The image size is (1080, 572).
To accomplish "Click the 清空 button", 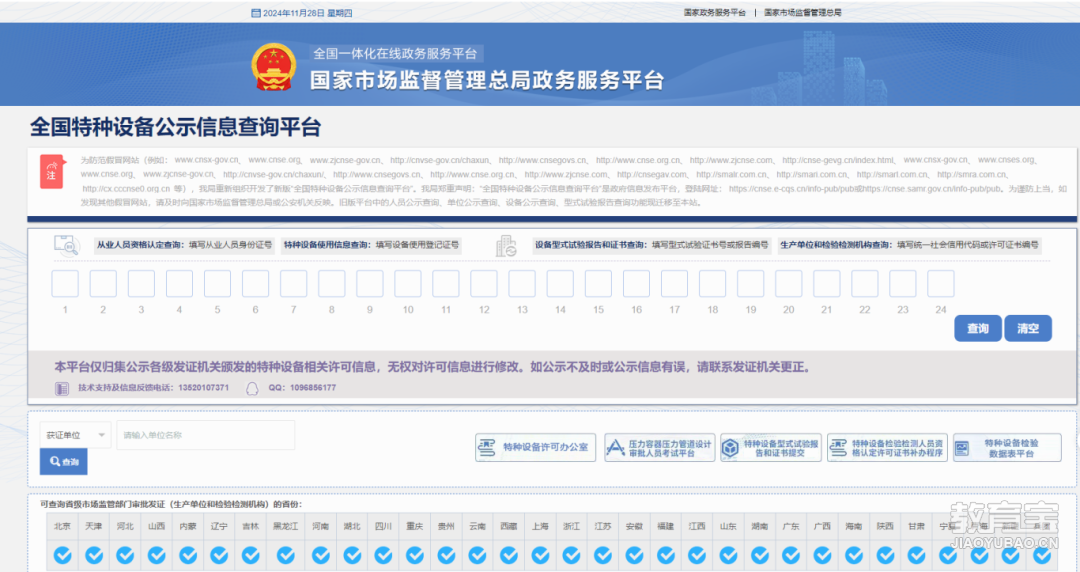I will [x=1028, y=329].
